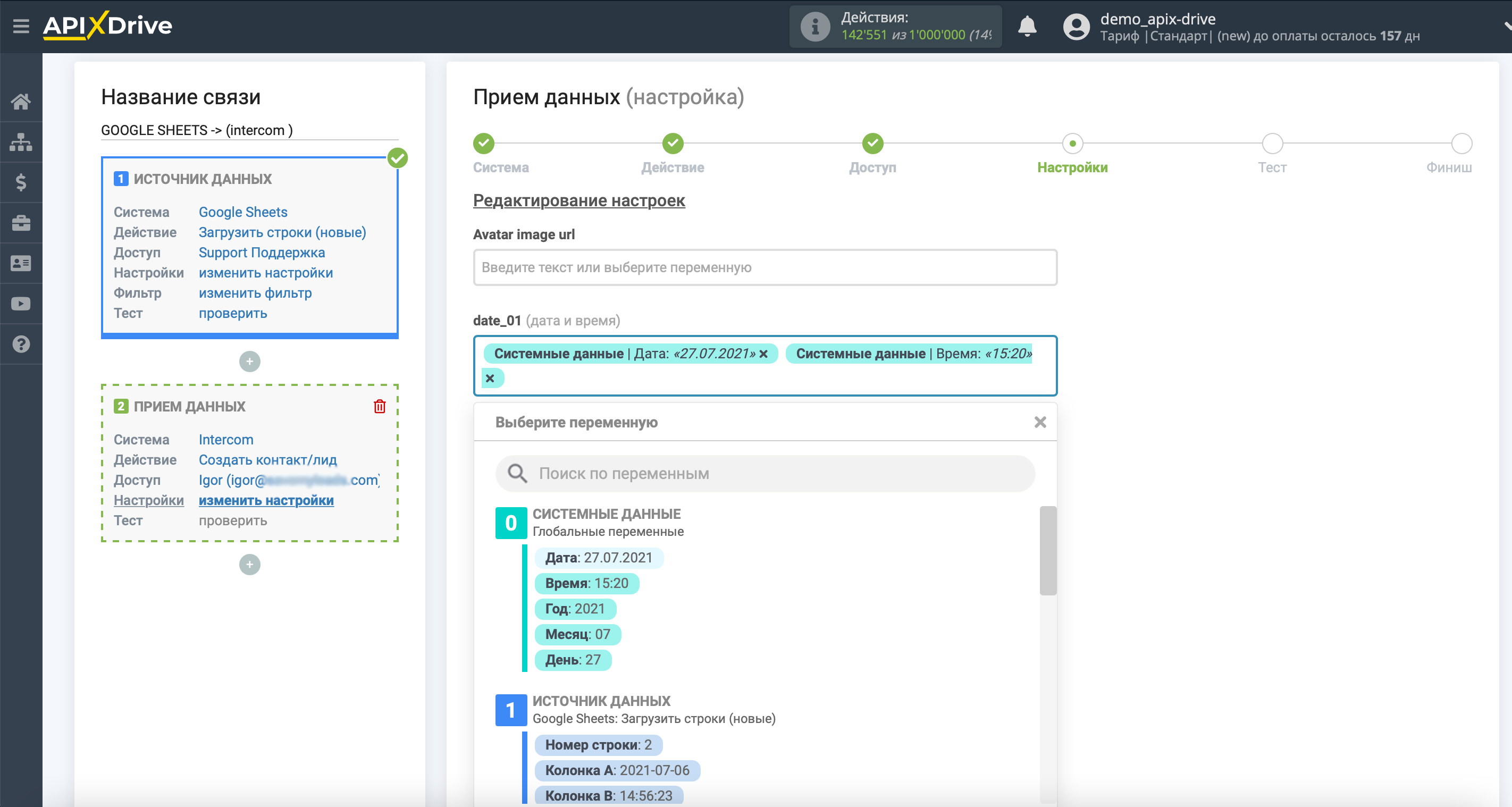Open the contact card sidebar icon
This screenshot has width=1512, height=807.
click(21, 264)
